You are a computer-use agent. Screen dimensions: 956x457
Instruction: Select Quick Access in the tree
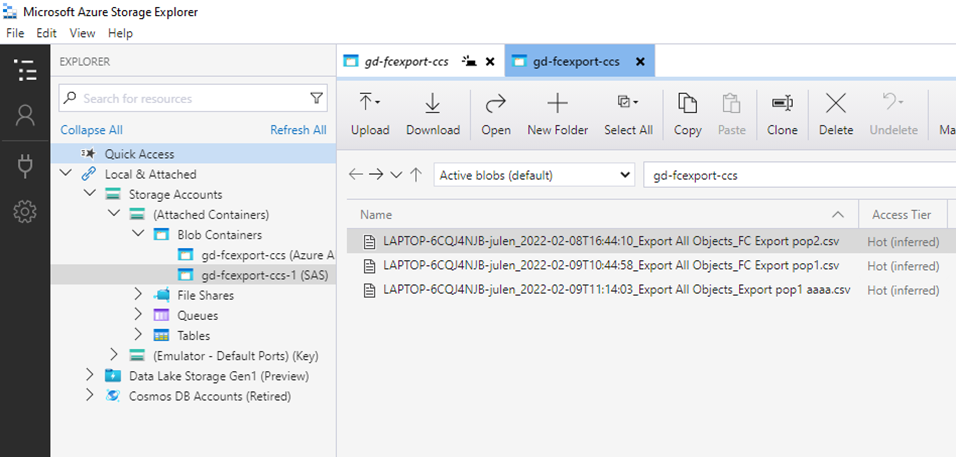pyautogui.click(x=193, y=154)
